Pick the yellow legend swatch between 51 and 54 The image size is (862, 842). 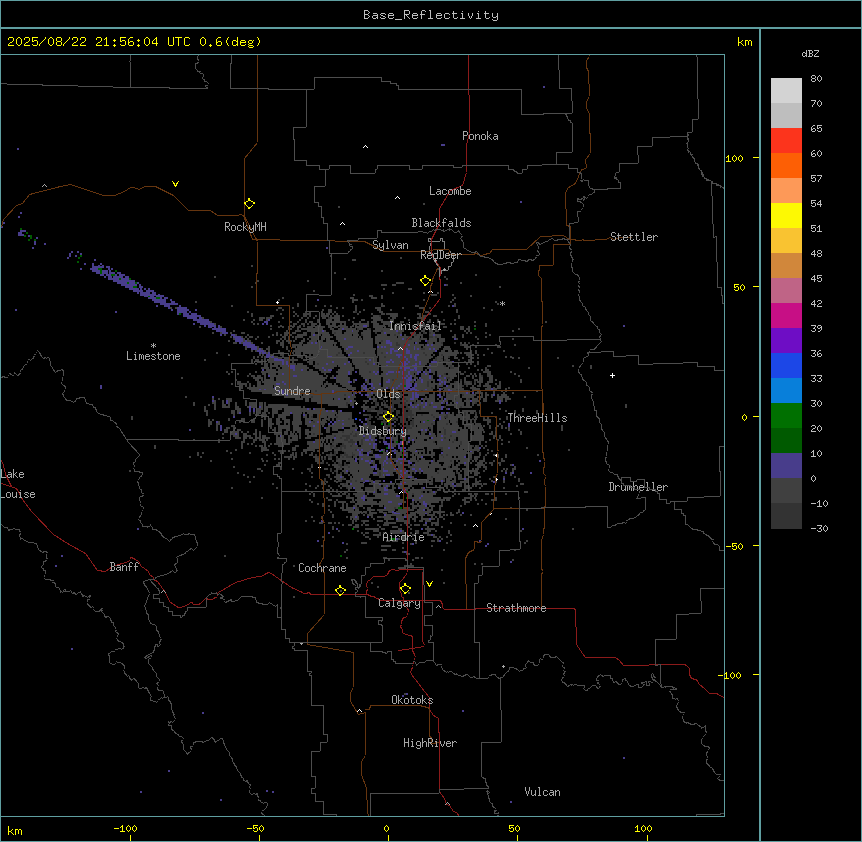pyautogui.click(x=786, y=216)
